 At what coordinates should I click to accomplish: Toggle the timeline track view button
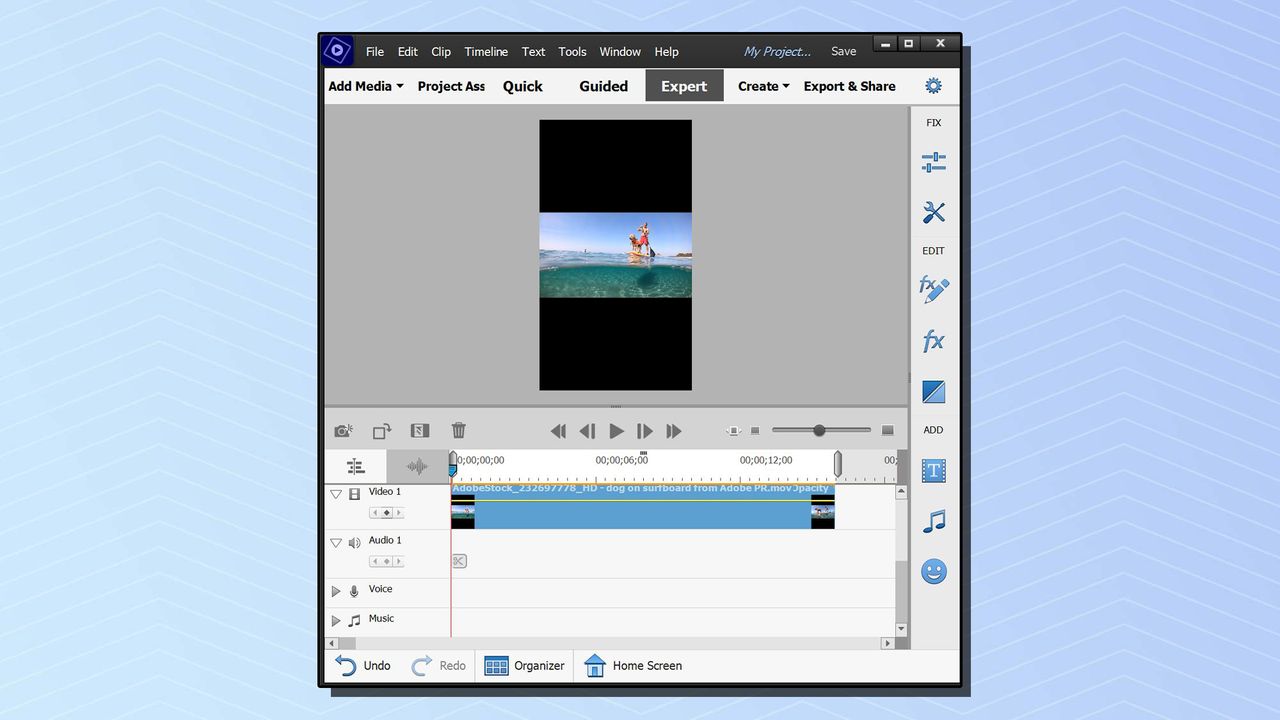click(x=355, y=466)
